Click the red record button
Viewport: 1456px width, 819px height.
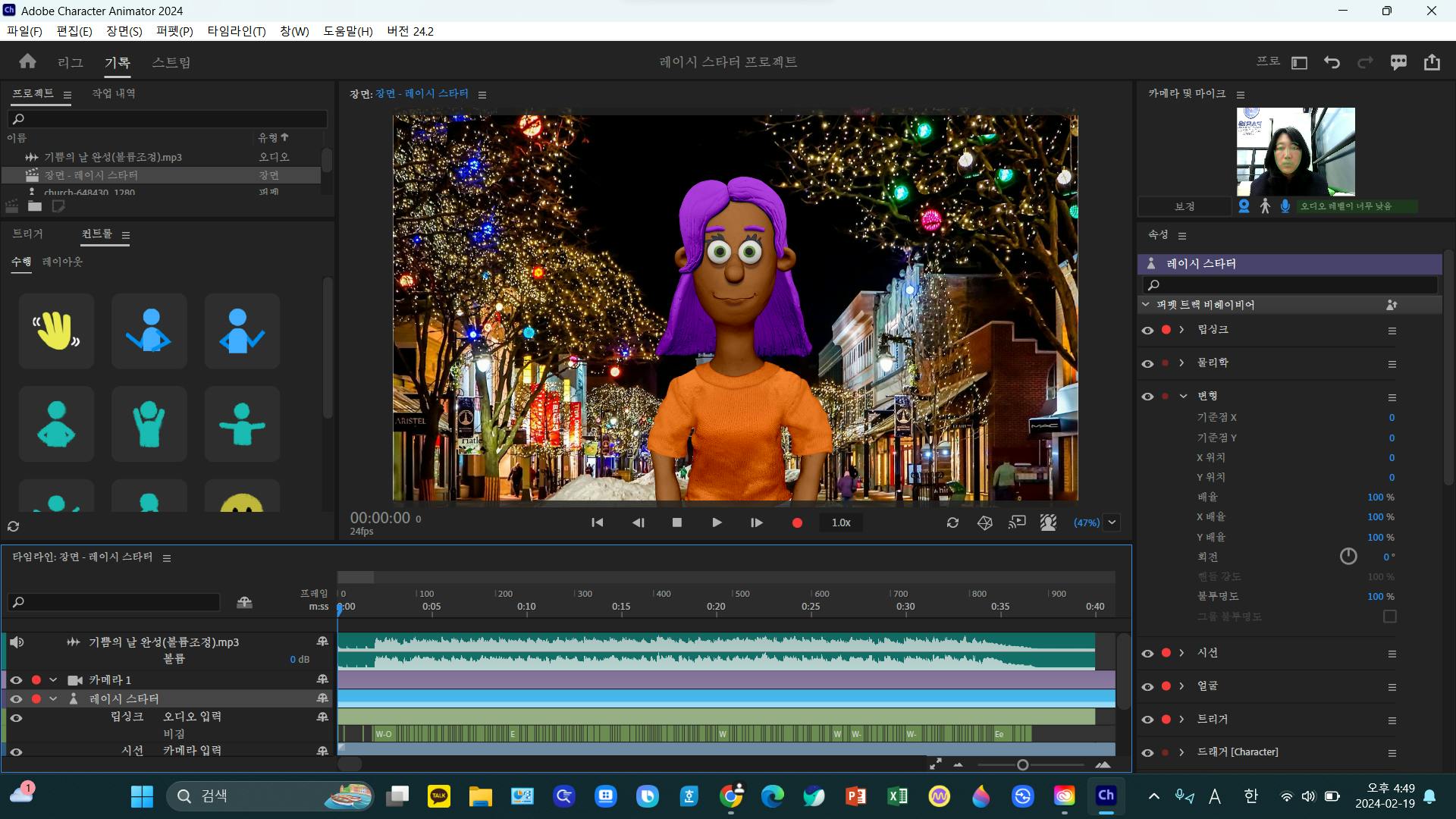click(797, 522)
